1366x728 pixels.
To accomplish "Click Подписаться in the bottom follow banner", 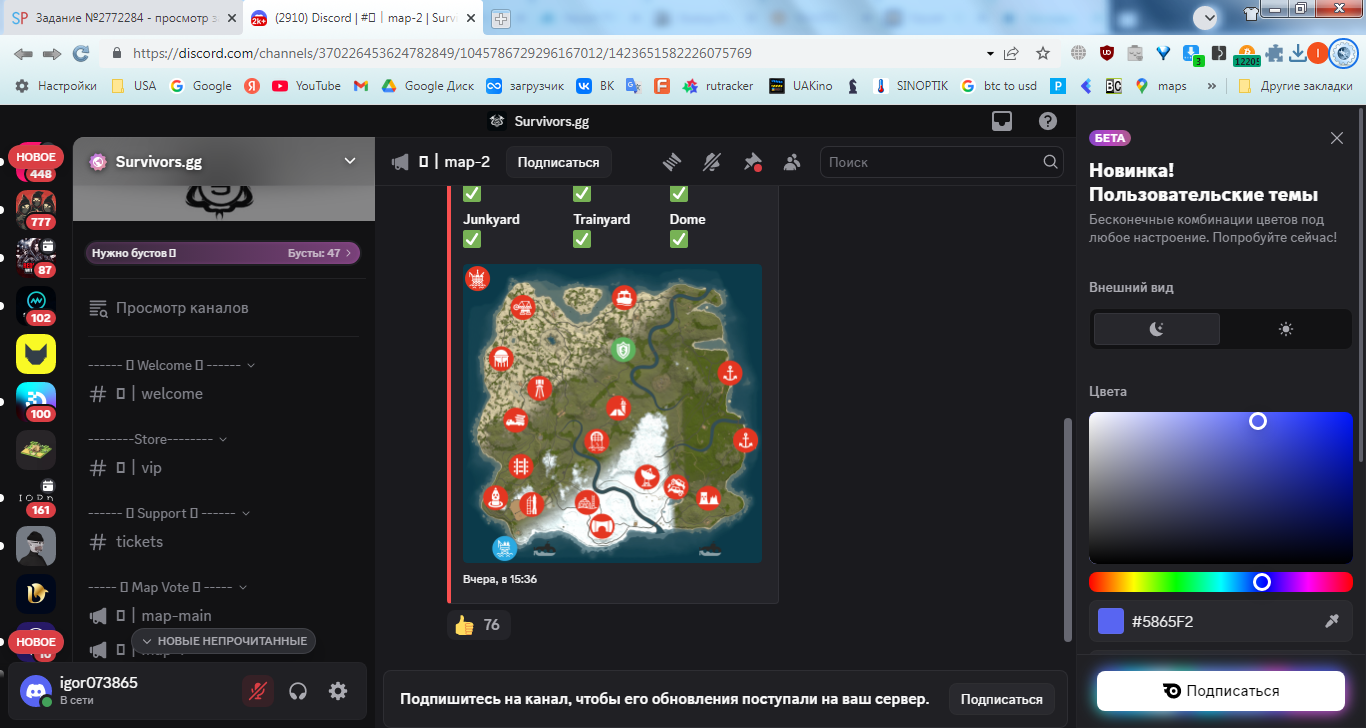I will coord(1002,699).
